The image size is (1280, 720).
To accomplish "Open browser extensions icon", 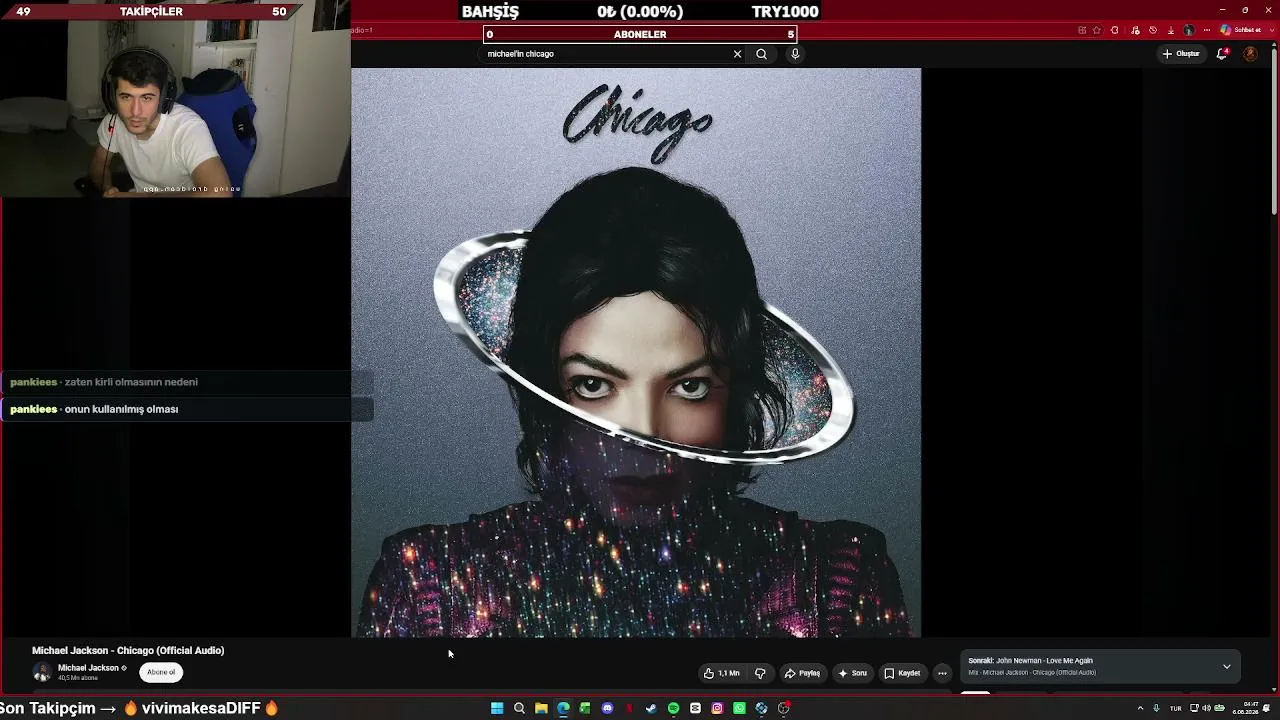I will tap(1115, 30).
